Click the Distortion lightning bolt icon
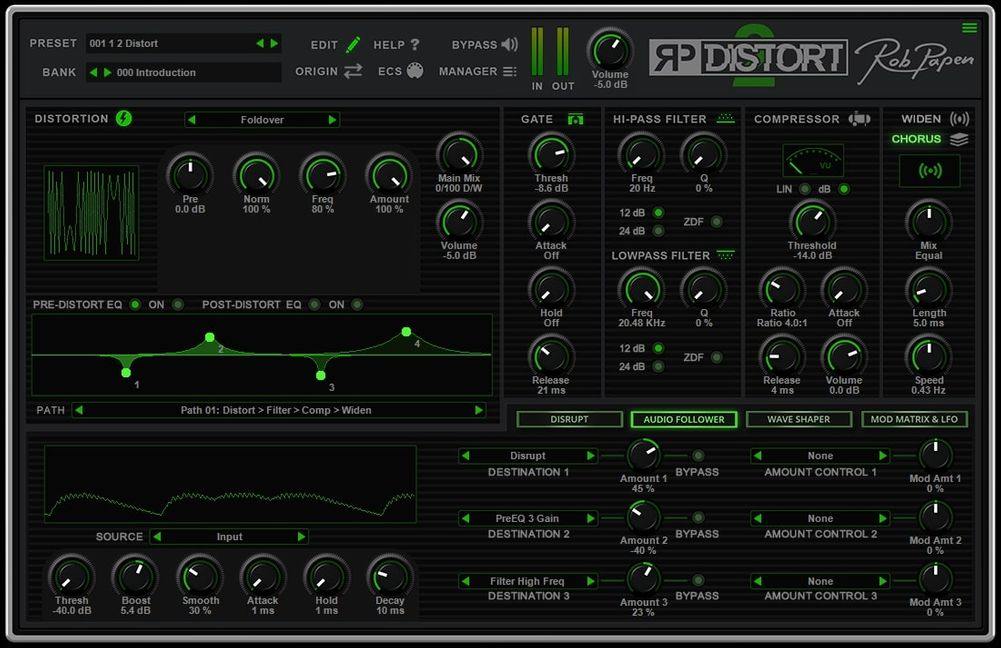 point(124,118)
